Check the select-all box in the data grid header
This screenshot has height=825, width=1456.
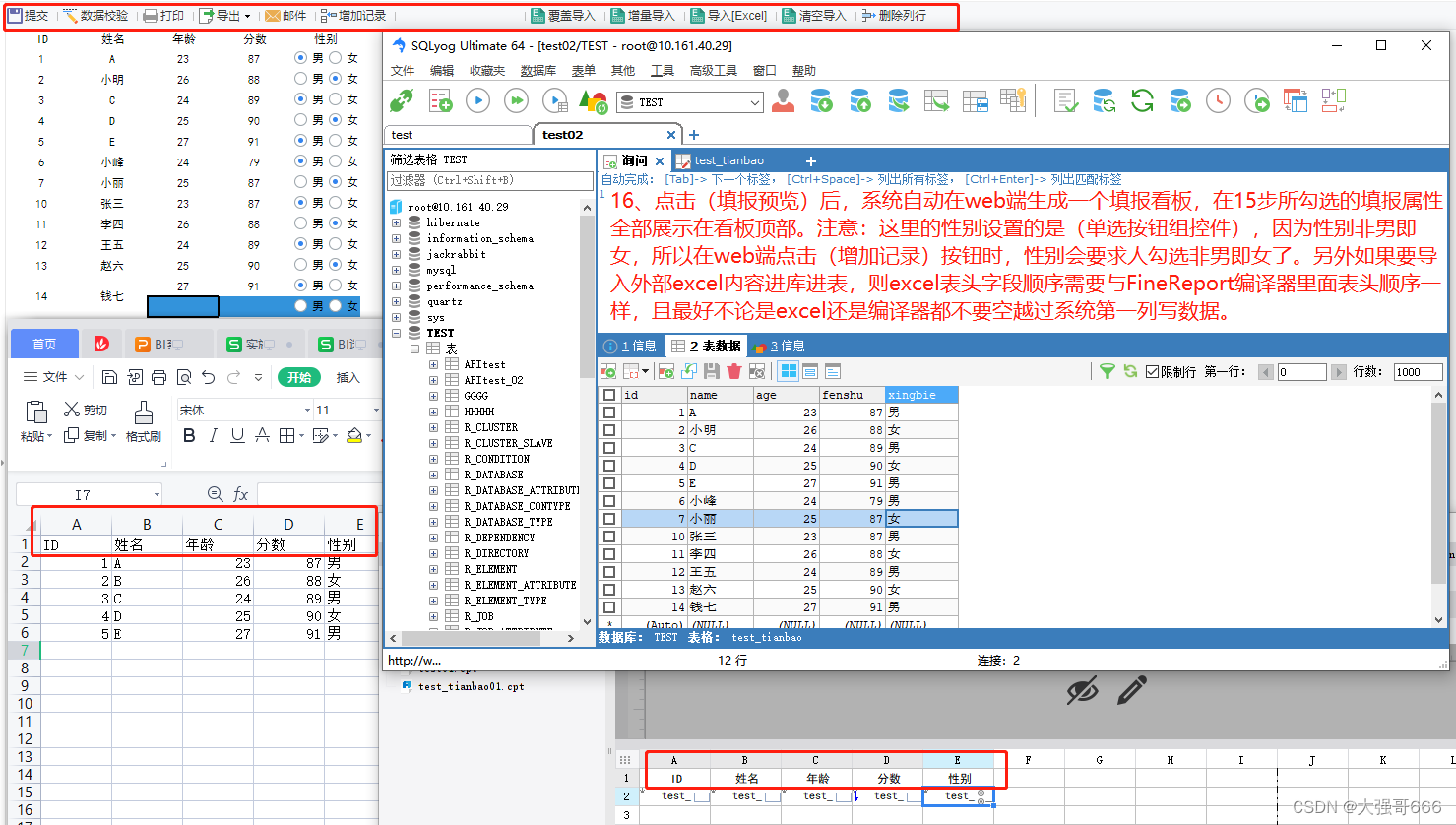609,395
